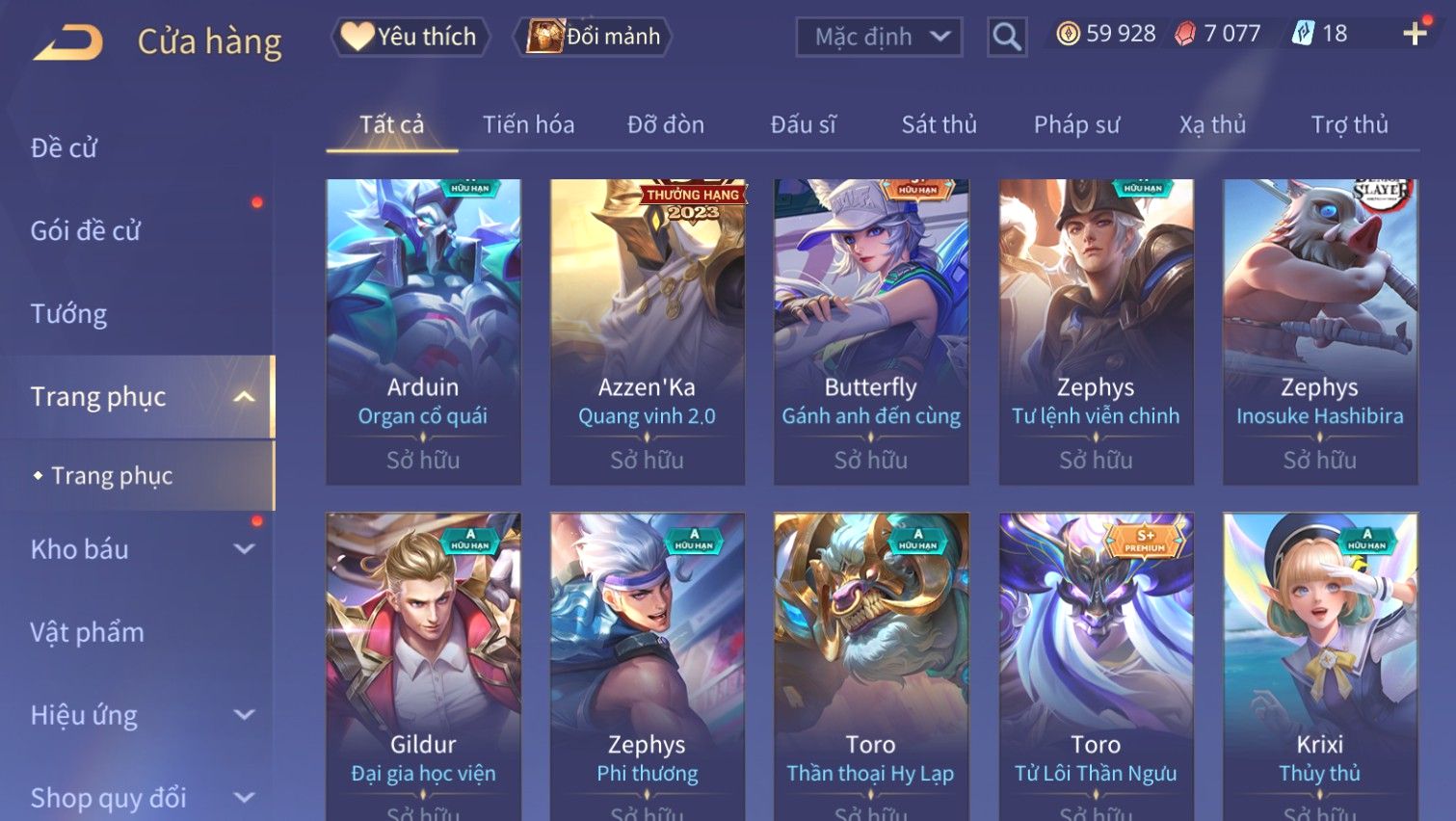Open Gói đề cử in sidebar
The width and height of the screenshot is (1456, 821).
click(85, 230)
